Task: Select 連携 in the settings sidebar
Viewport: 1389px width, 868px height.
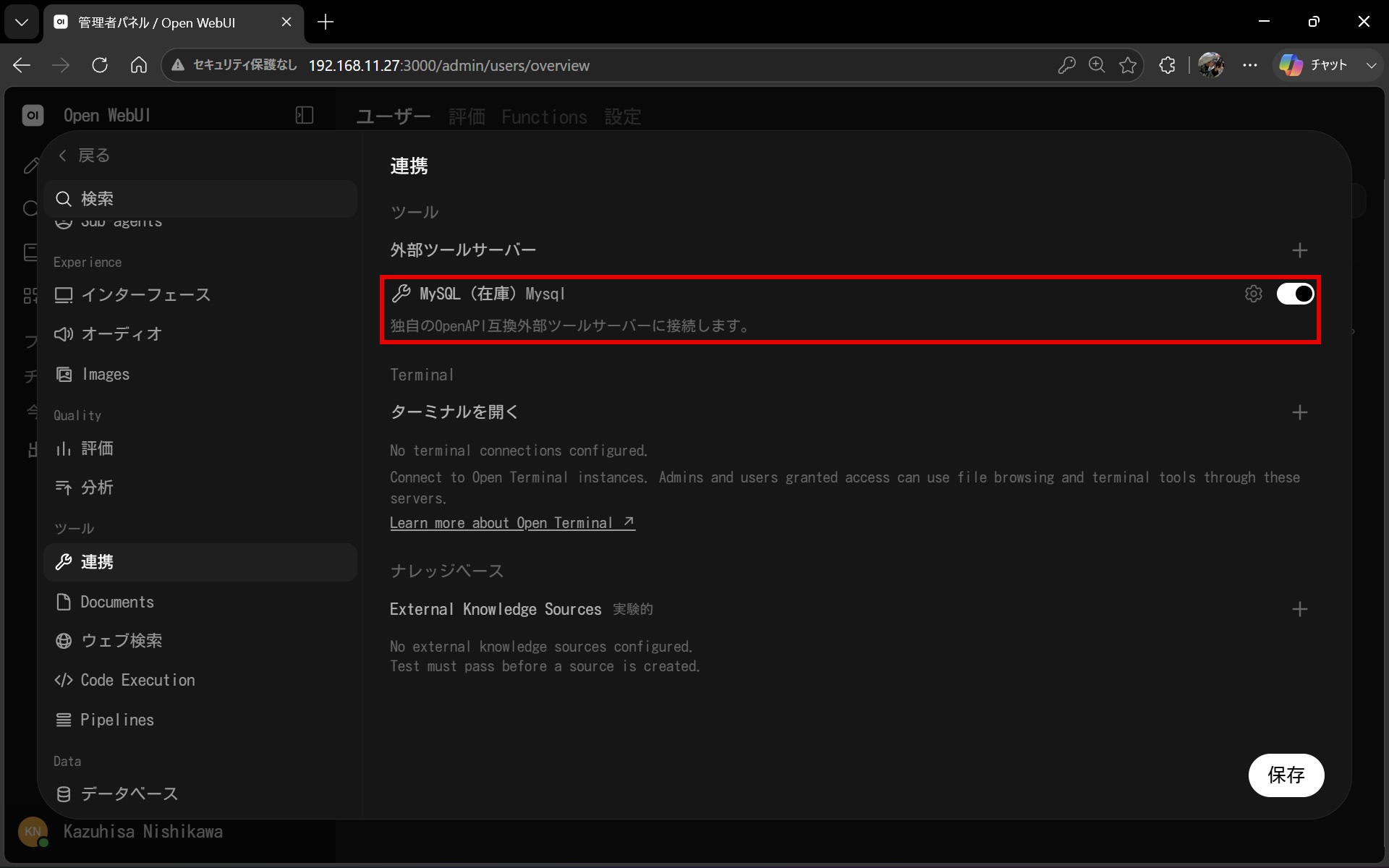Action: (x=200, y=562)
